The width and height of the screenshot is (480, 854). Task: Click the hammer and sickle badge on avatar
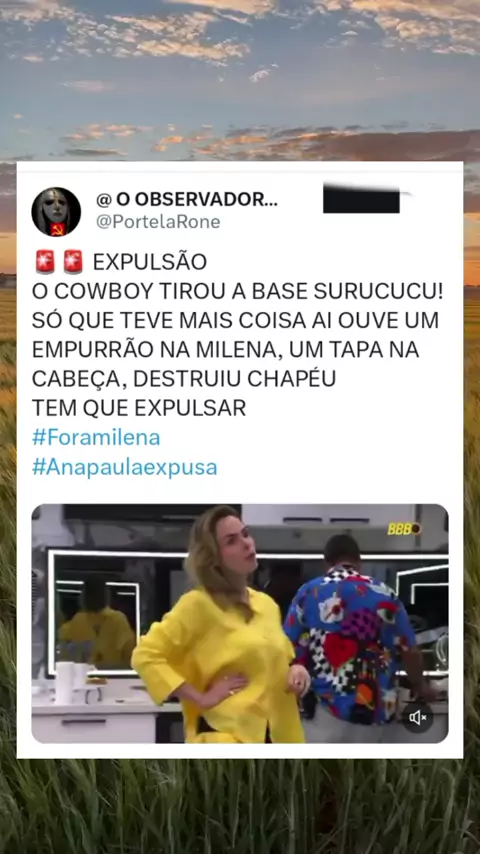(58, 229)
